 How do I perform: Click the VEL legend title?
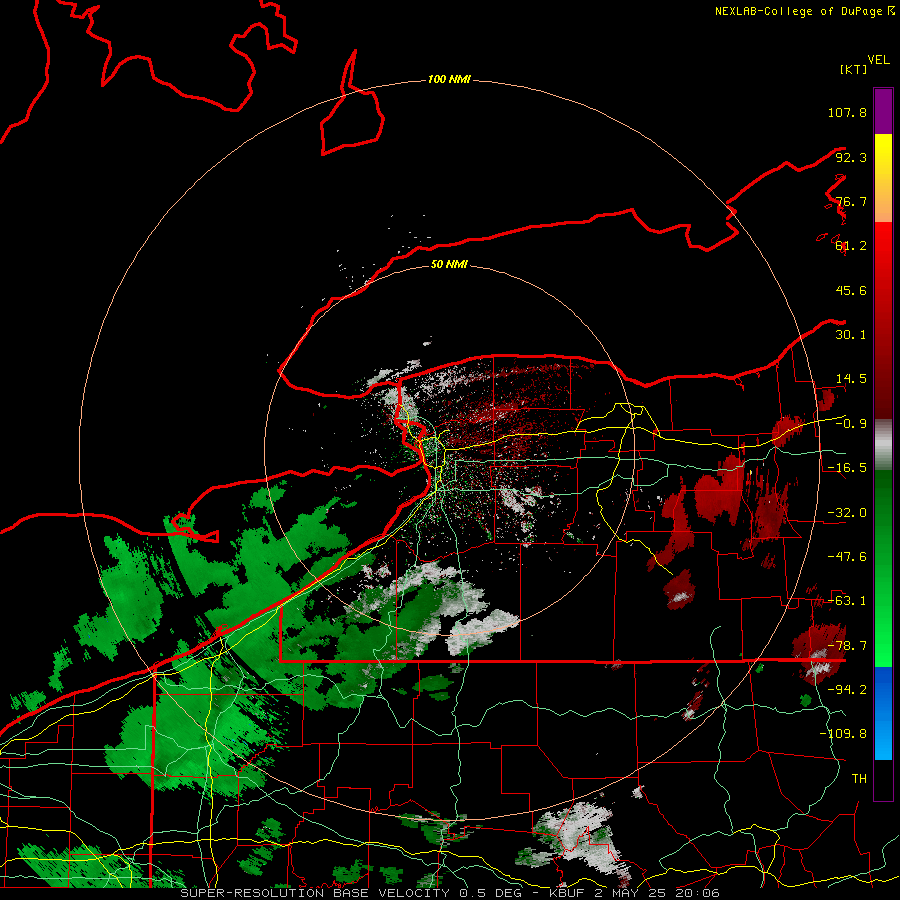click(x=878, y=60)
